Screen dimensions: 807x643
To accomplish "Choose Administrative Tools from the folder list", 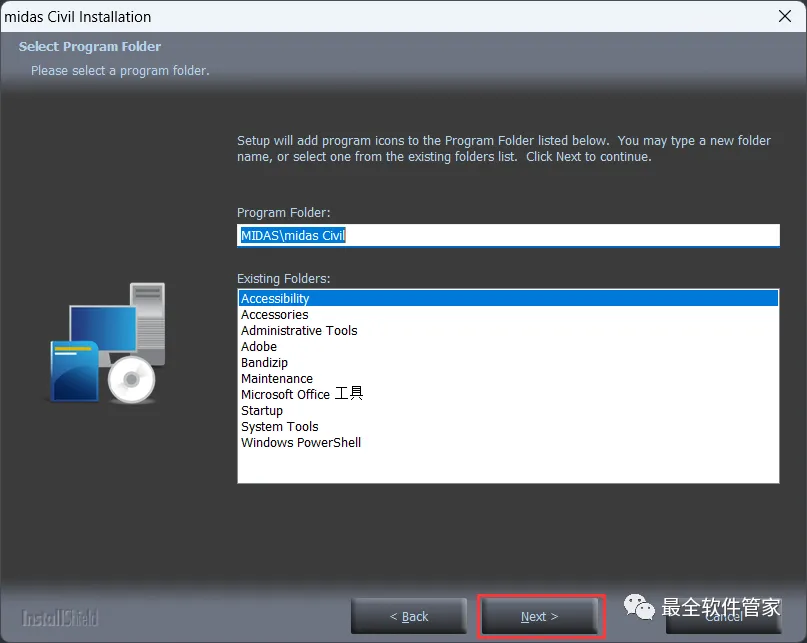I will coord(508,331).
